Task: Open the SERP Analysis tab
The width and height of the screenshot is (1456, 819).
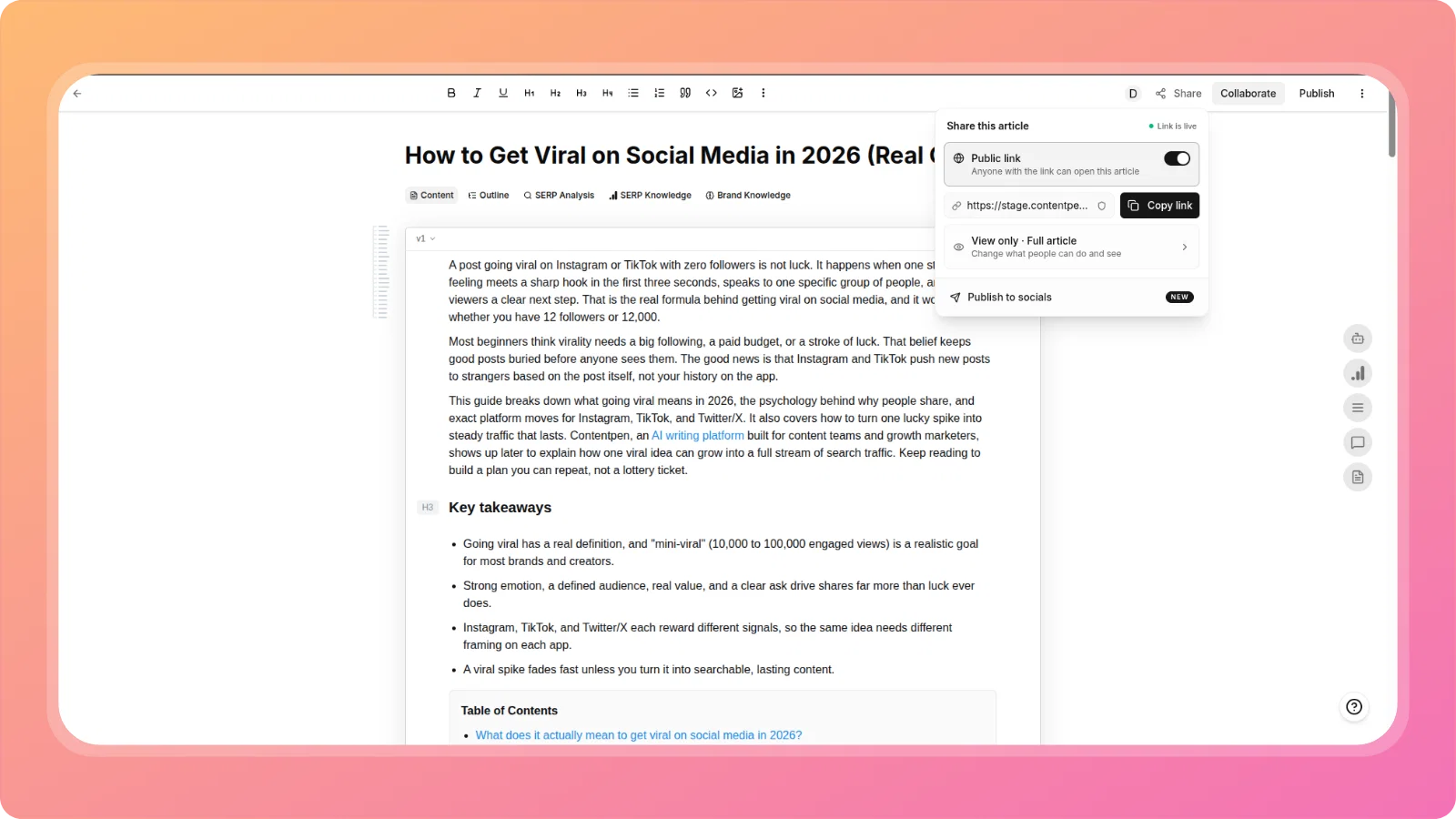Action: (x=559, y=196)
